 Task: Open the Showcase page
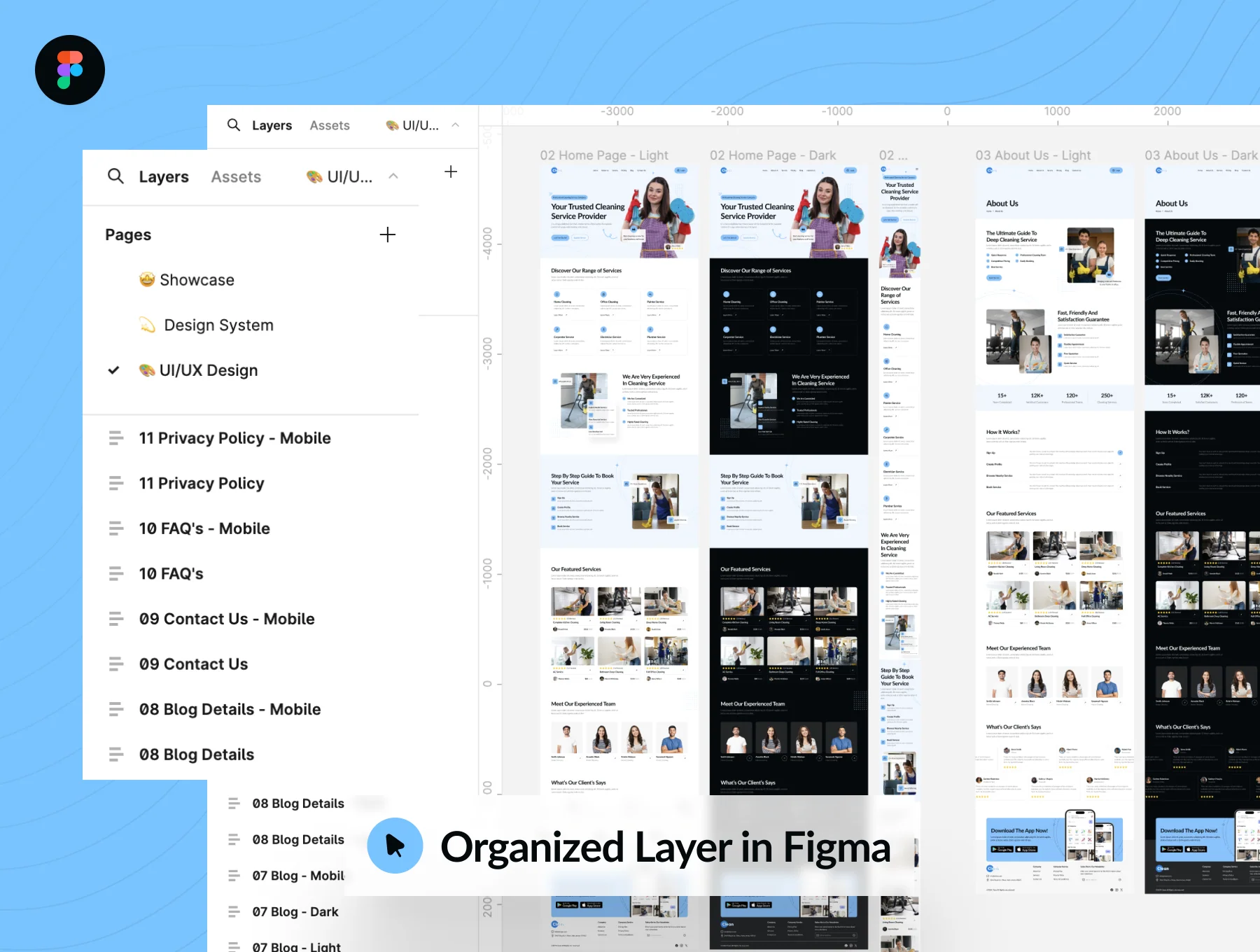[x=197, y=280]
